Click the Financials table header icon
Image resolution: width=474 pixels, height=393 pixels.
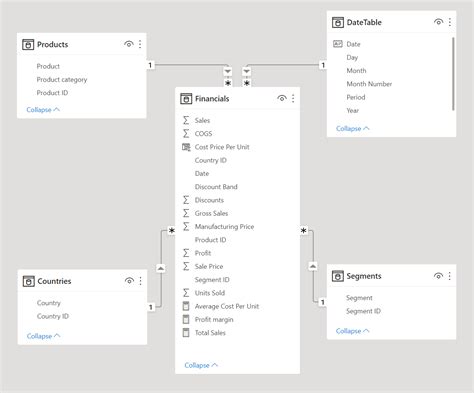click(x=186, y=99)
